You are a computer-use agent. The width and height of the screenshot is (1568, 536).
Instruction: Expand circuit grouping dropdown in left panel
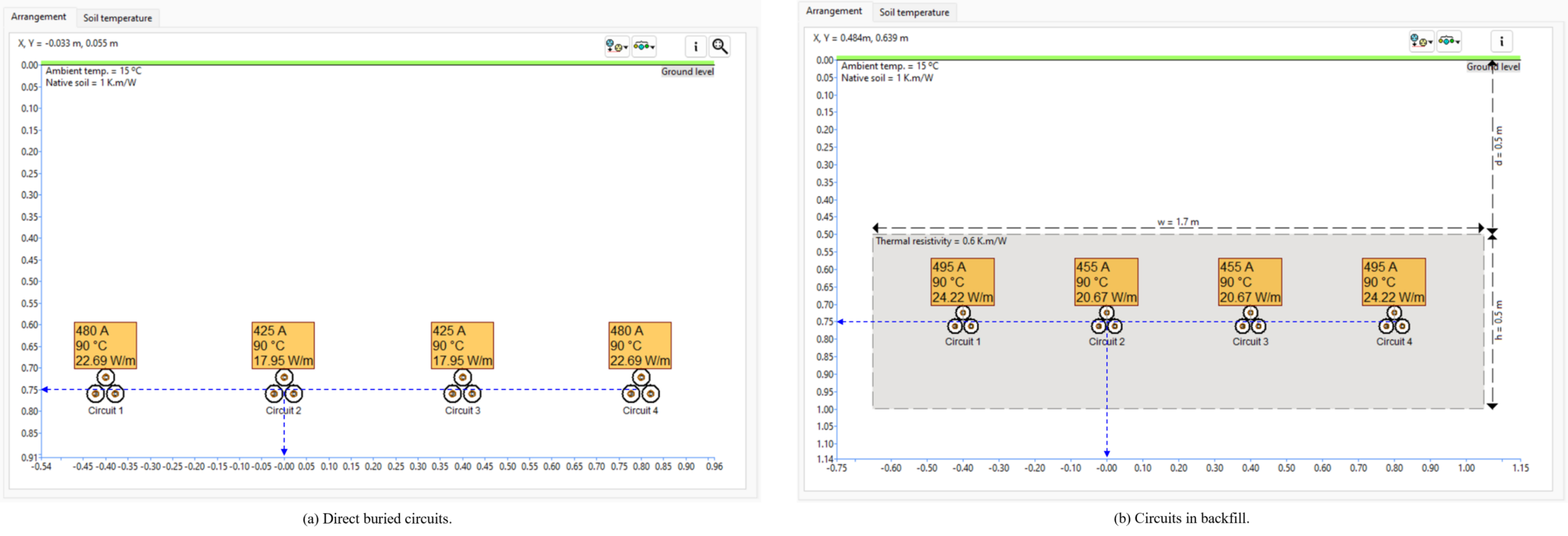point(644,47)
